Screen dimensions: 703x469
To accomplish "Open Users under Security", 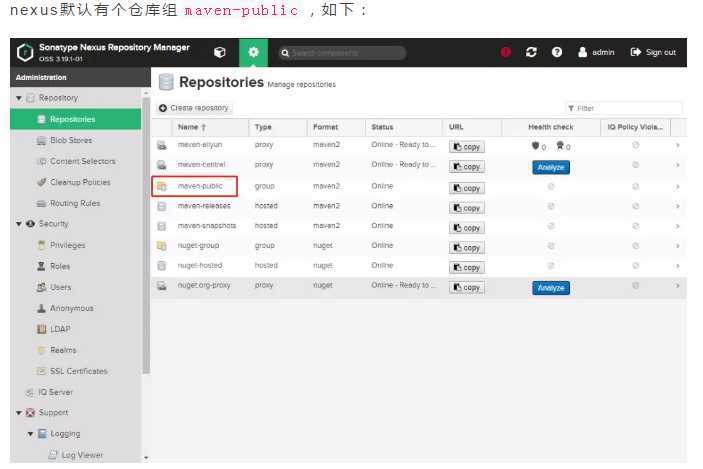I will click(60, 287).
